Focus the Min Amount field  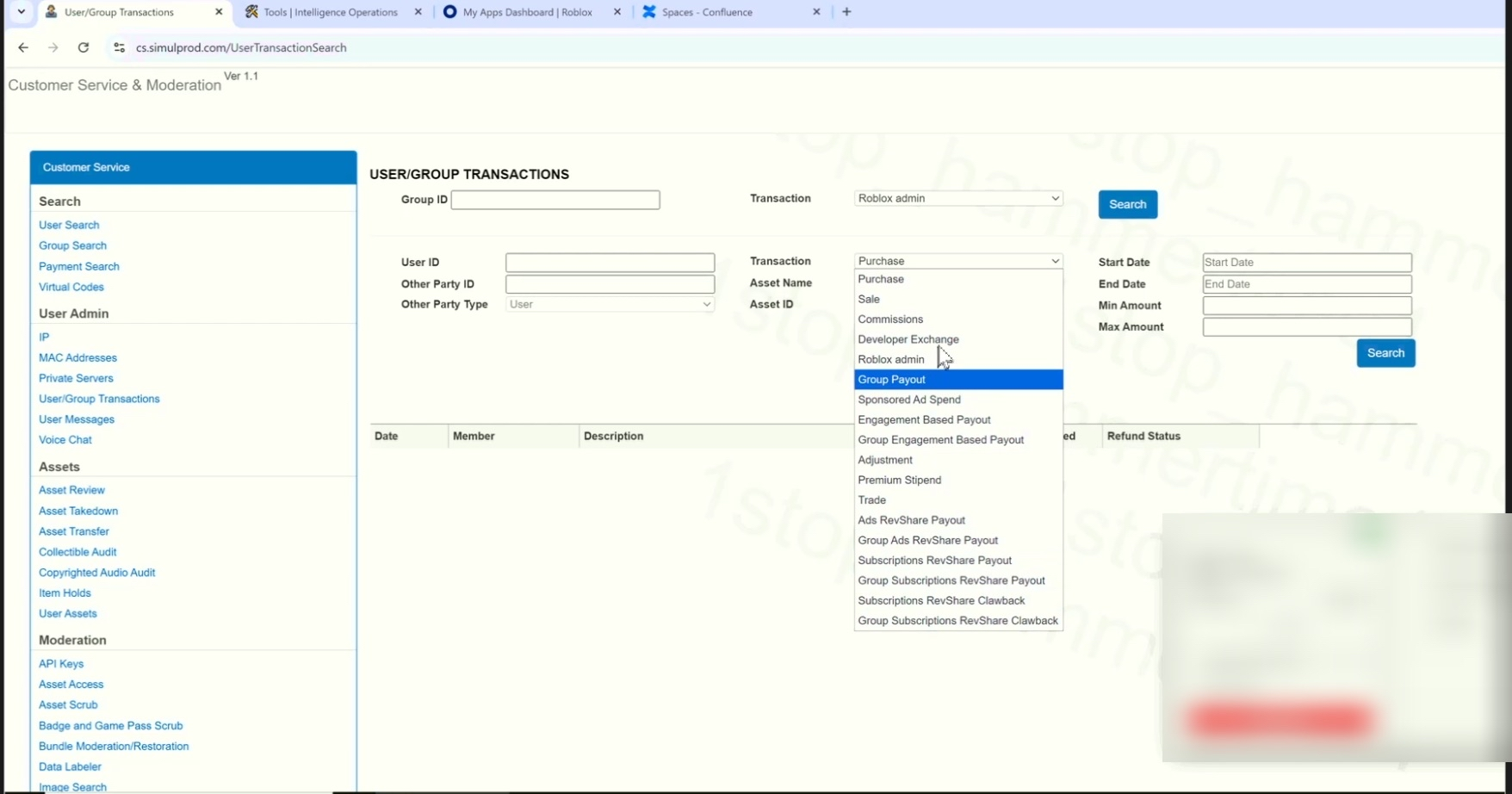point(1307,306)
